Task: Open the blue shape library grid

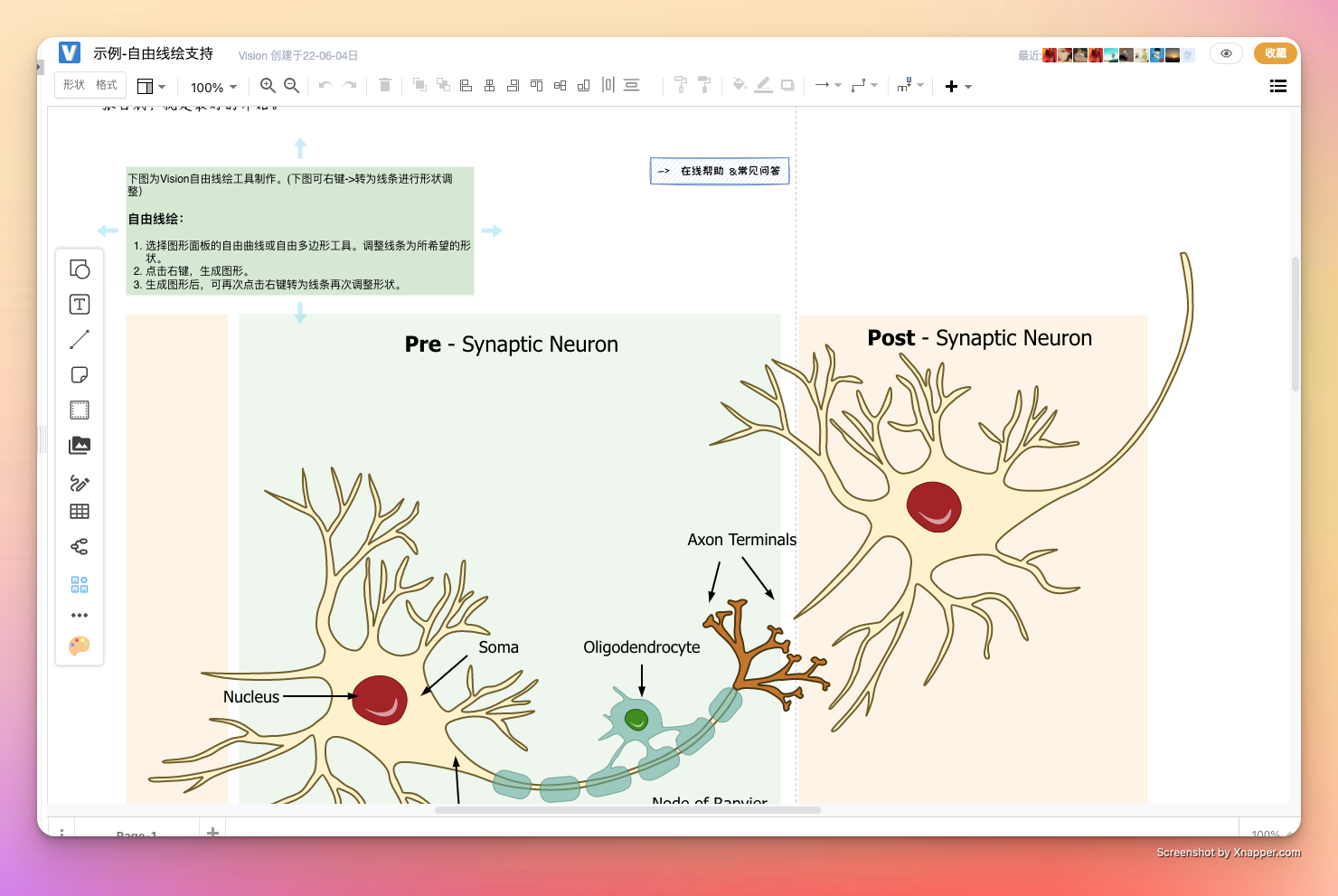Action: coord(80,585)
